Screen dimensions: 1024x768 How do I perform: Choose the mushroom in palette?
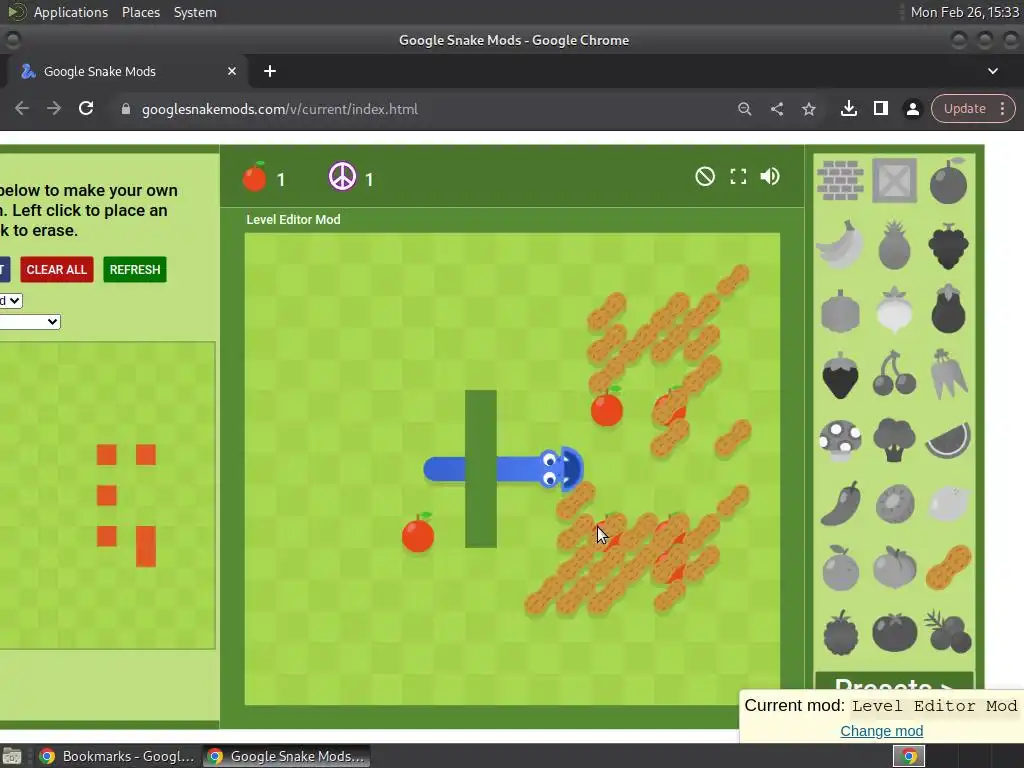tap(840, 440)
